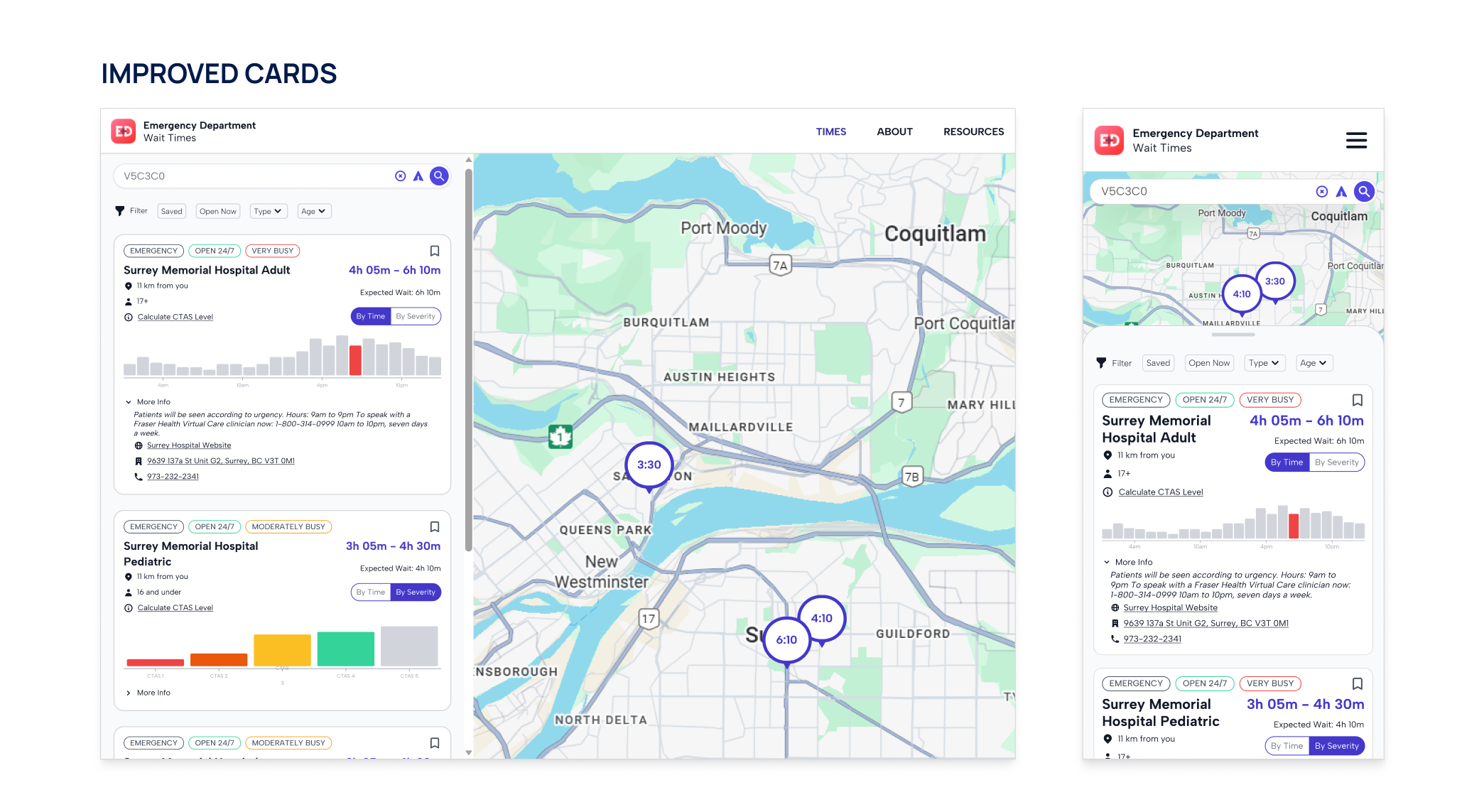
Task: Click the red highlighted bar in Adult chart
Action: click(355, 360)
